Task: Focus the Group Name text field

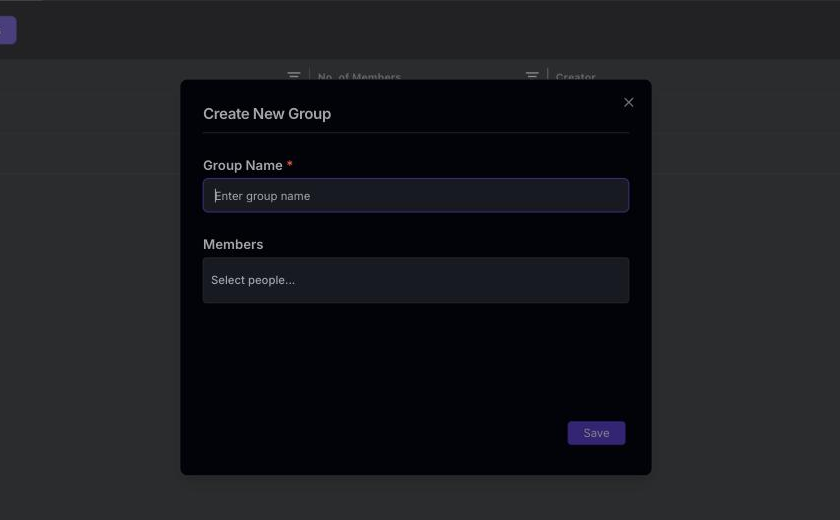Action: [416, 195]
